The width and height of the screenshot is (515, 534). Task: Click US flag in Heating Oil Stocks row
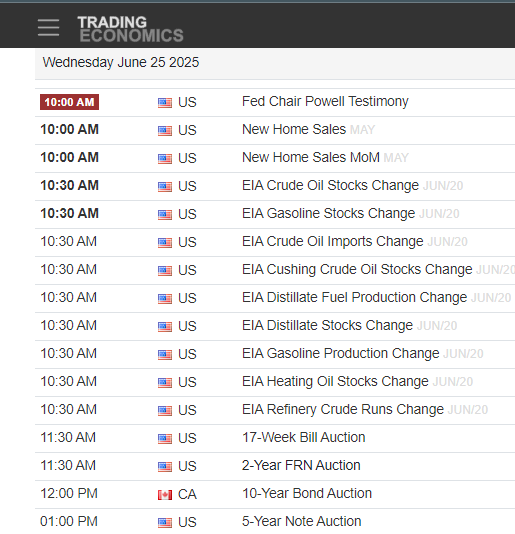(x=165, y=382)
